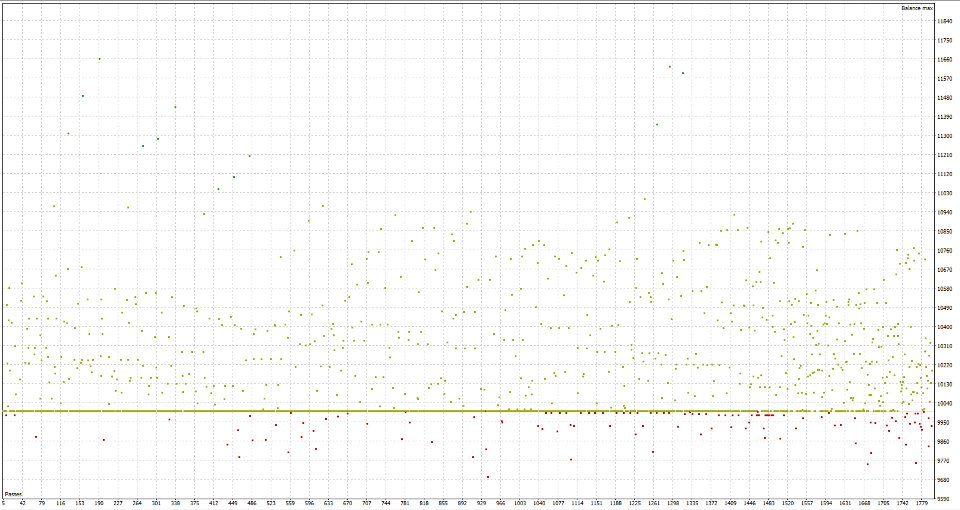
Task: Click the 11210 balance axis label
Action: (x=944, y=155)
